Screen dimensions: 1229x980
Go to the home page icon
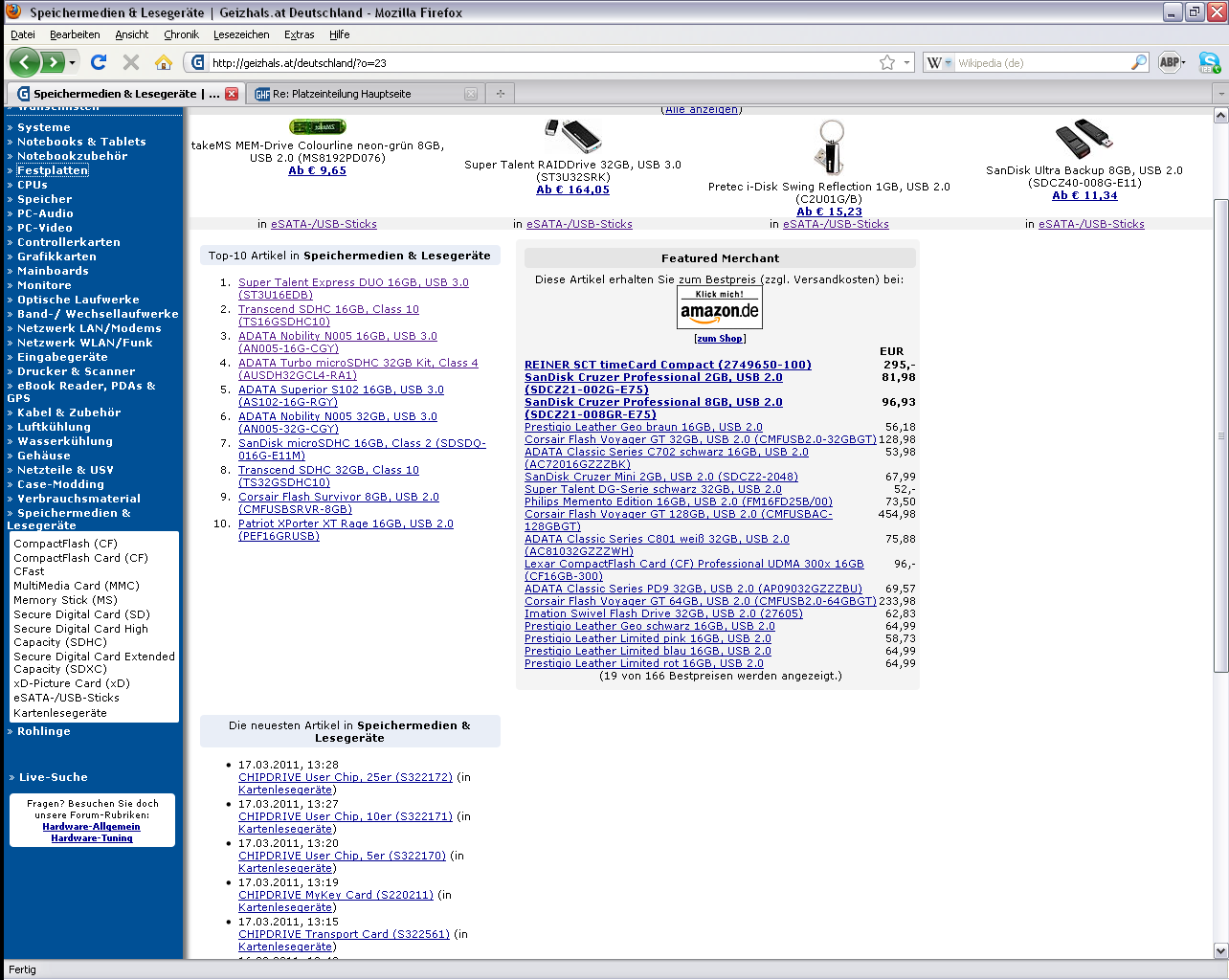[x=164, y=62]
